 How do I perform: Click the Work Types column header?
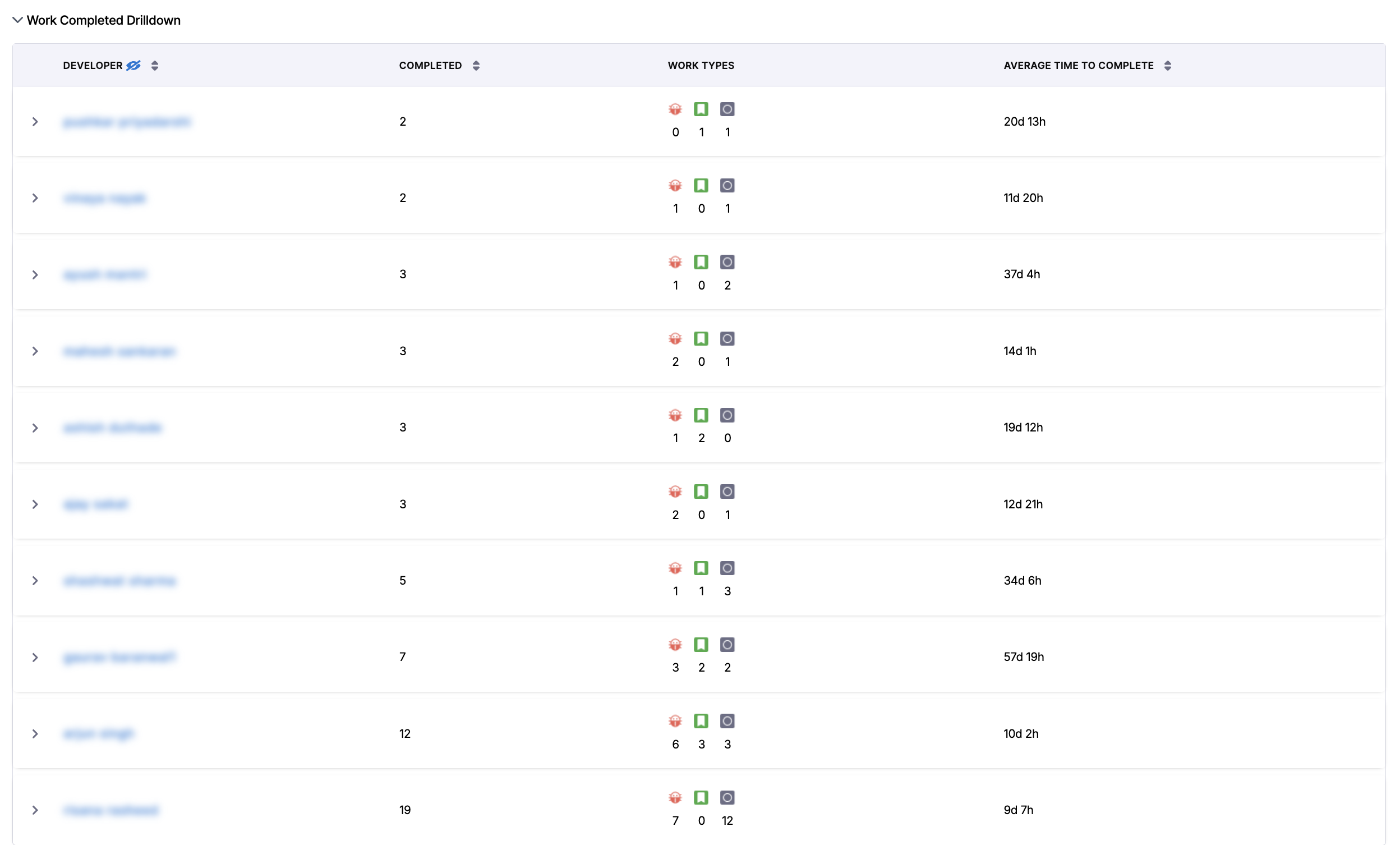701,65
